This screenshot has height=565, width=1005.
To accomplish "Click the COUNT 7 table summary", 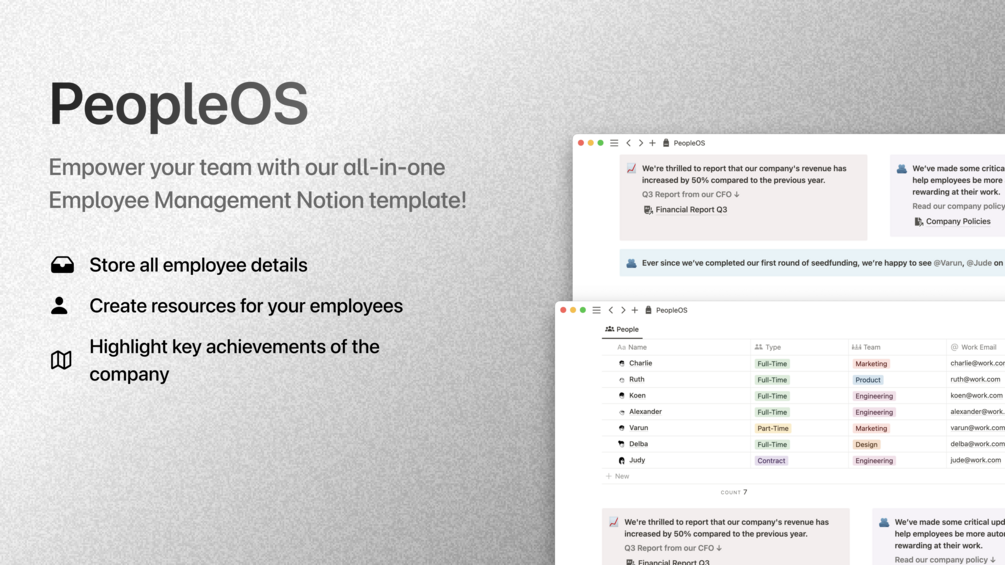I will [734, 492].
